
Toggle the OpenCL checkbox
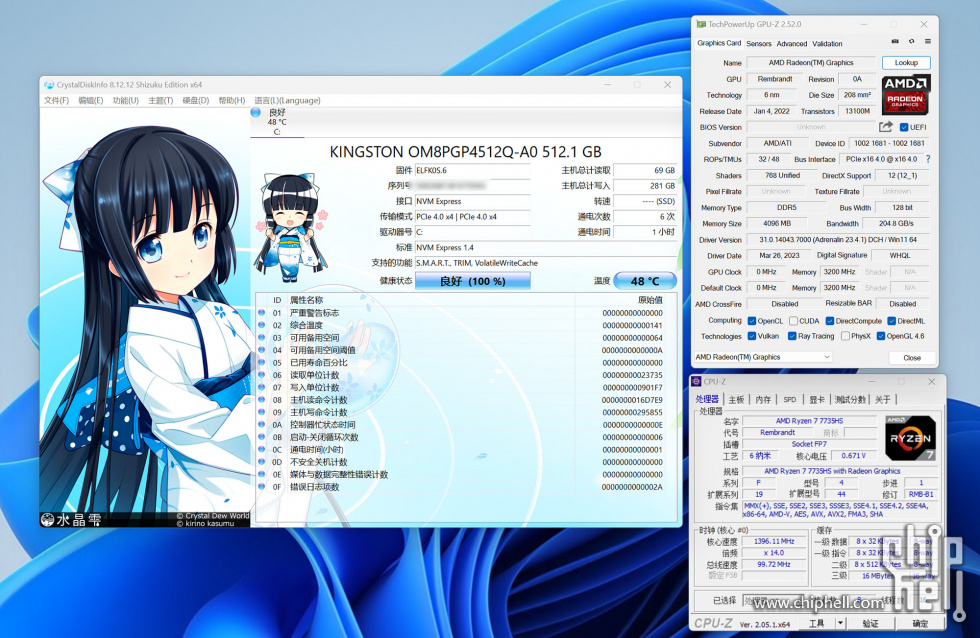pyautogui.click(x=752, y=321)
